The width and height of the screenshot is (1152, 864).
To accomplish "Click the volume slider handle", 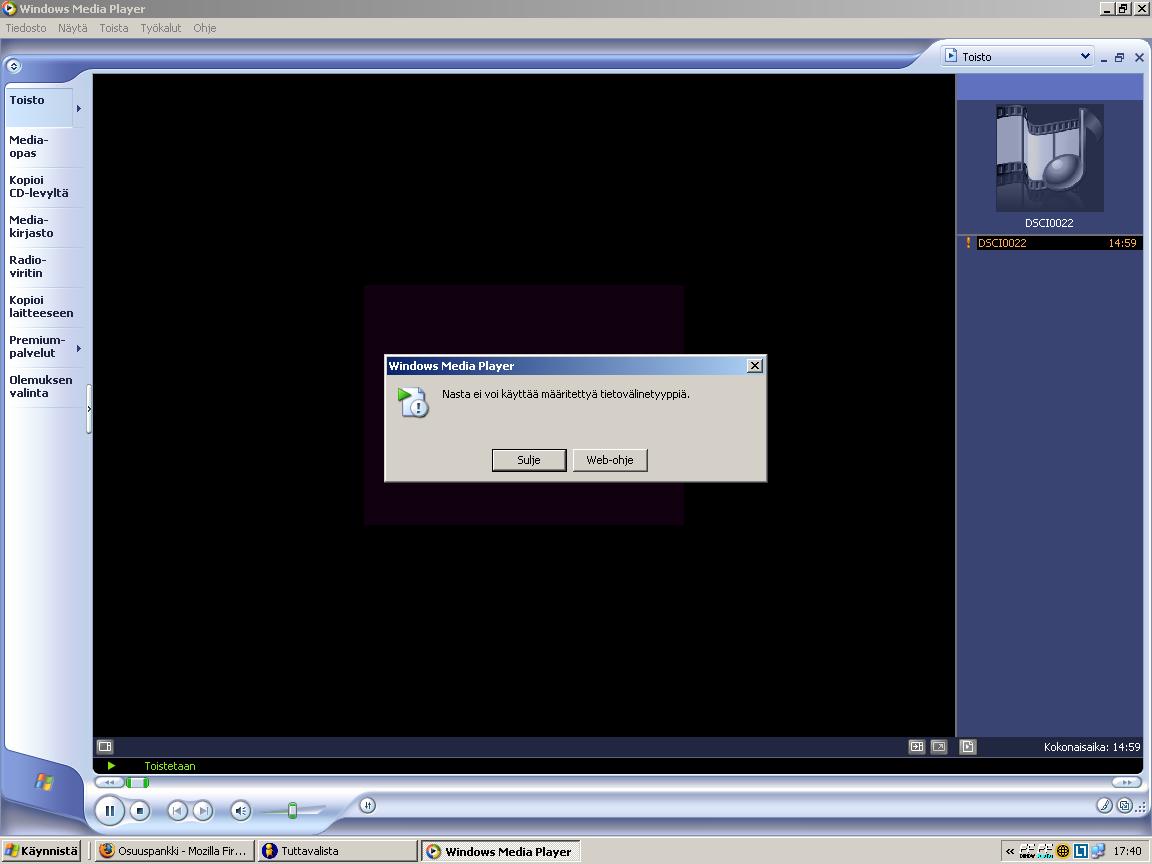I will pyautogui.click(x=292, y=810).
